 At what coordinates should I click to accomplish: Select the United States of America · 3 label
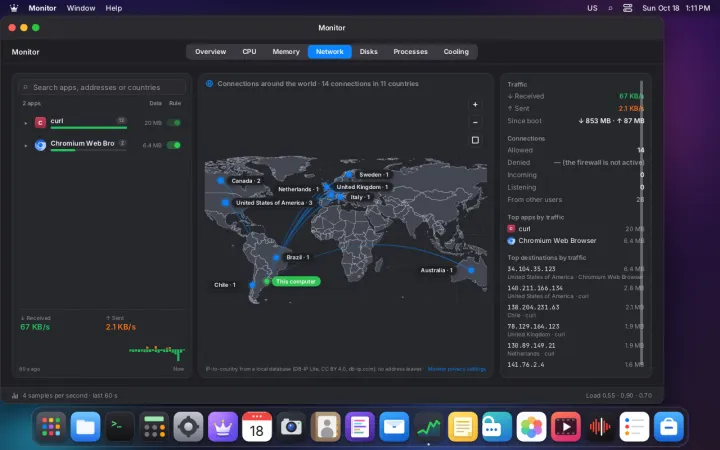click(274, 202)
